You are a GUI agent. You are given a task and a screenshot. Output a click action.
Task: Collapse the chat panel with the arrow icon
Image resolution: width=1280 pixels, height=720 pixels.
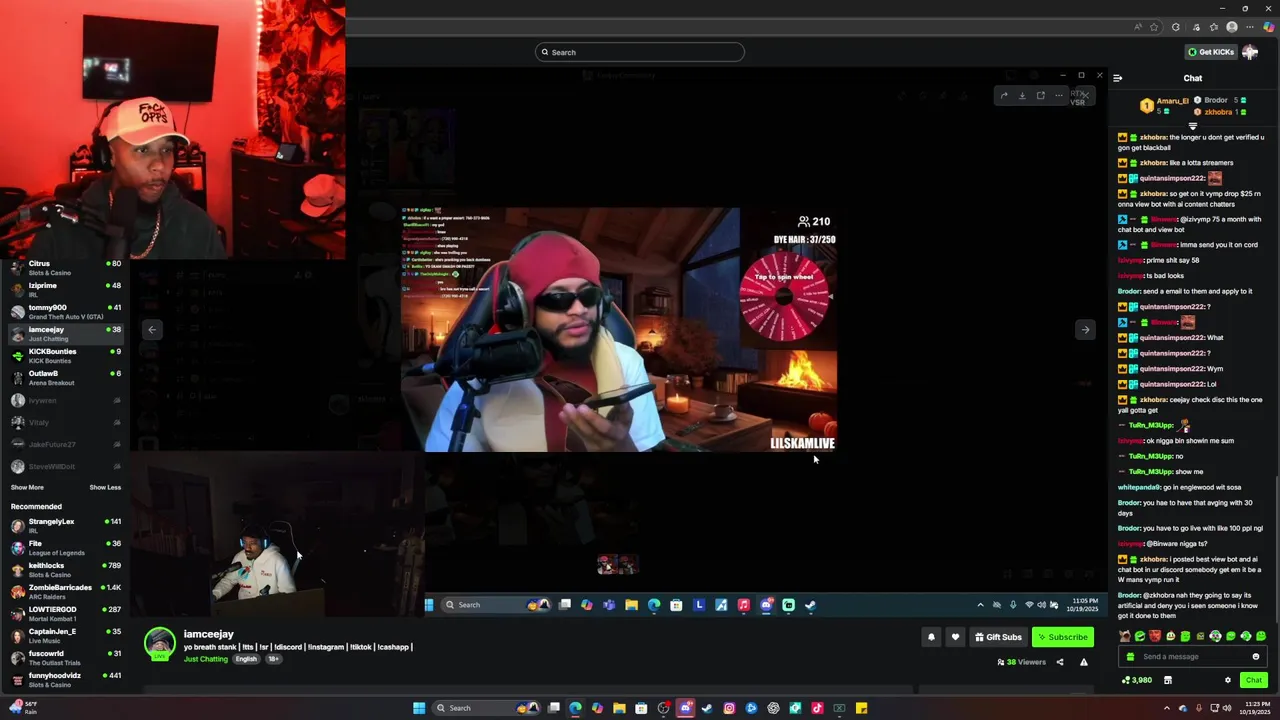click(1118, 78)
